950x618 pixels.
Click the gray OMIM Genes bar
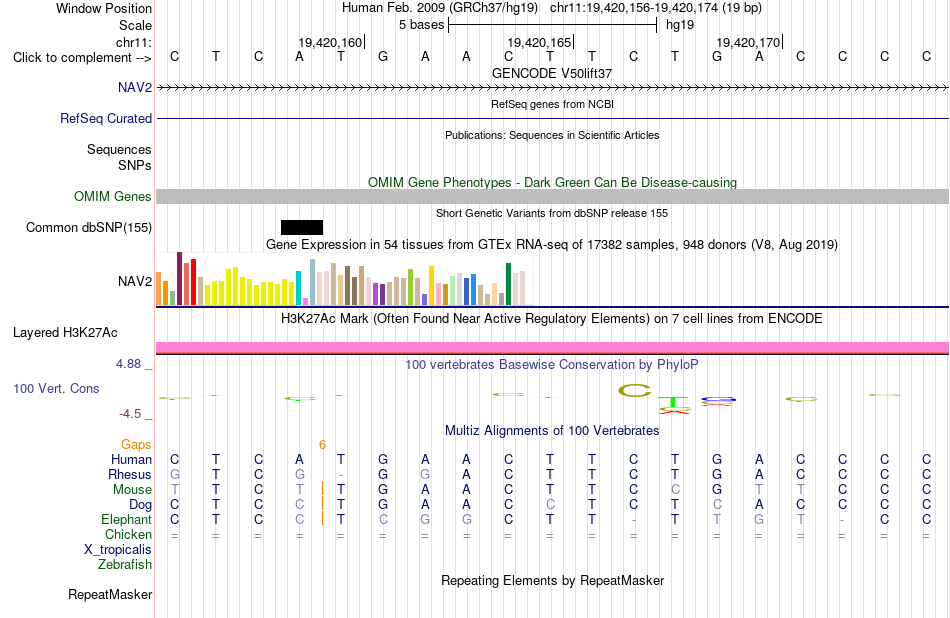[553, 196]
